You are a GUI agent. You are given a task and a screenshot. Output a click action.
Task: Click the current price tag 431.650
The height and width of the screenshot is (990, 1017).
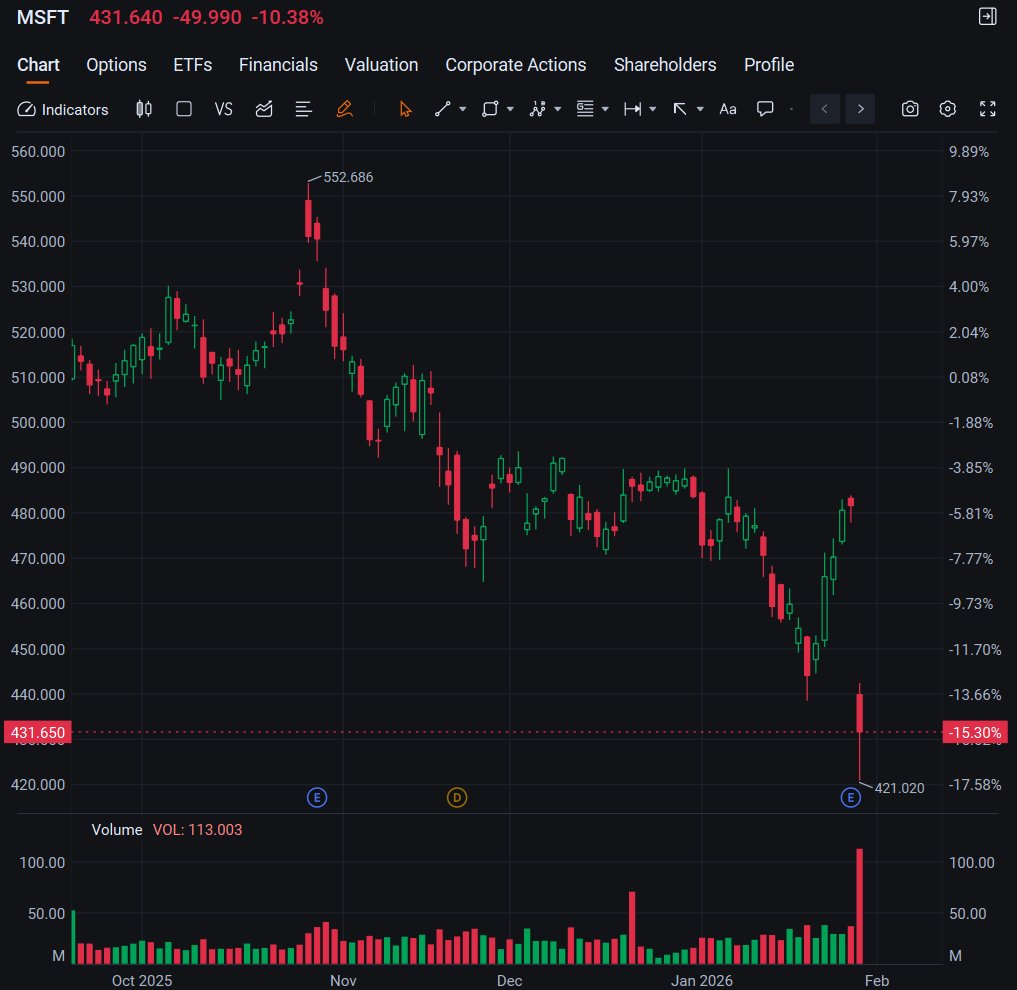[x=38, y=732]
